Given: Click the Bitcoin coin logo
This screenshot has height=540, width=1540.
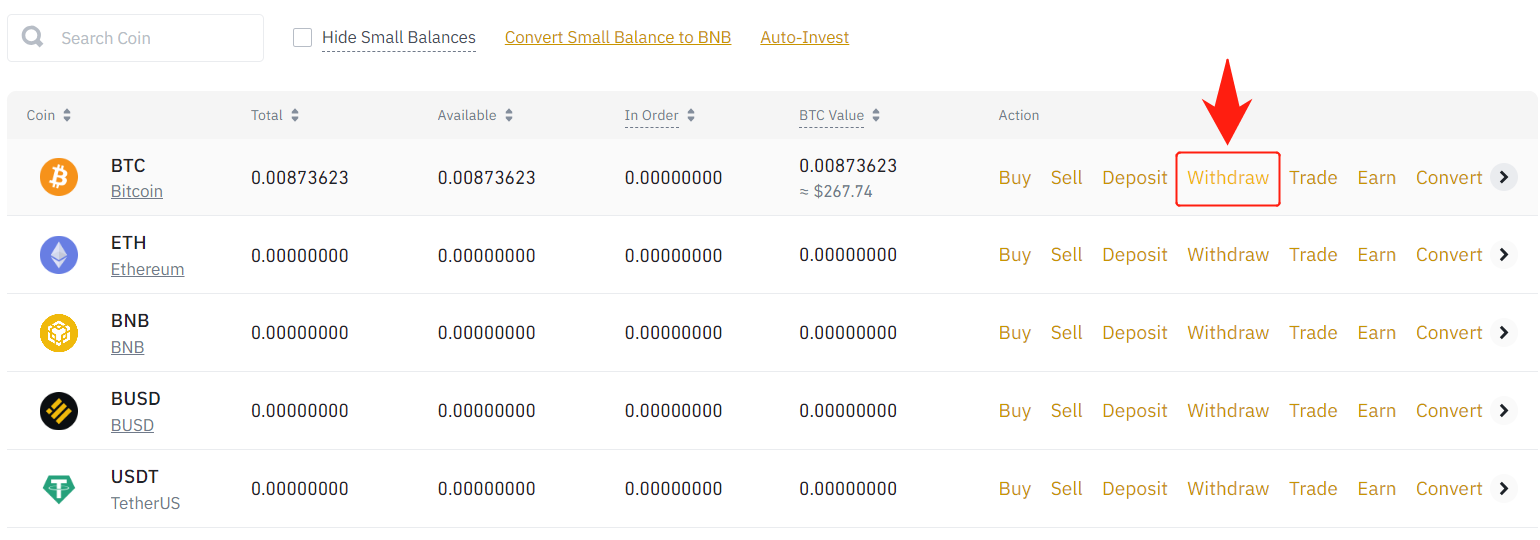Looking at the screenshot, I should [x=59, y=178].
